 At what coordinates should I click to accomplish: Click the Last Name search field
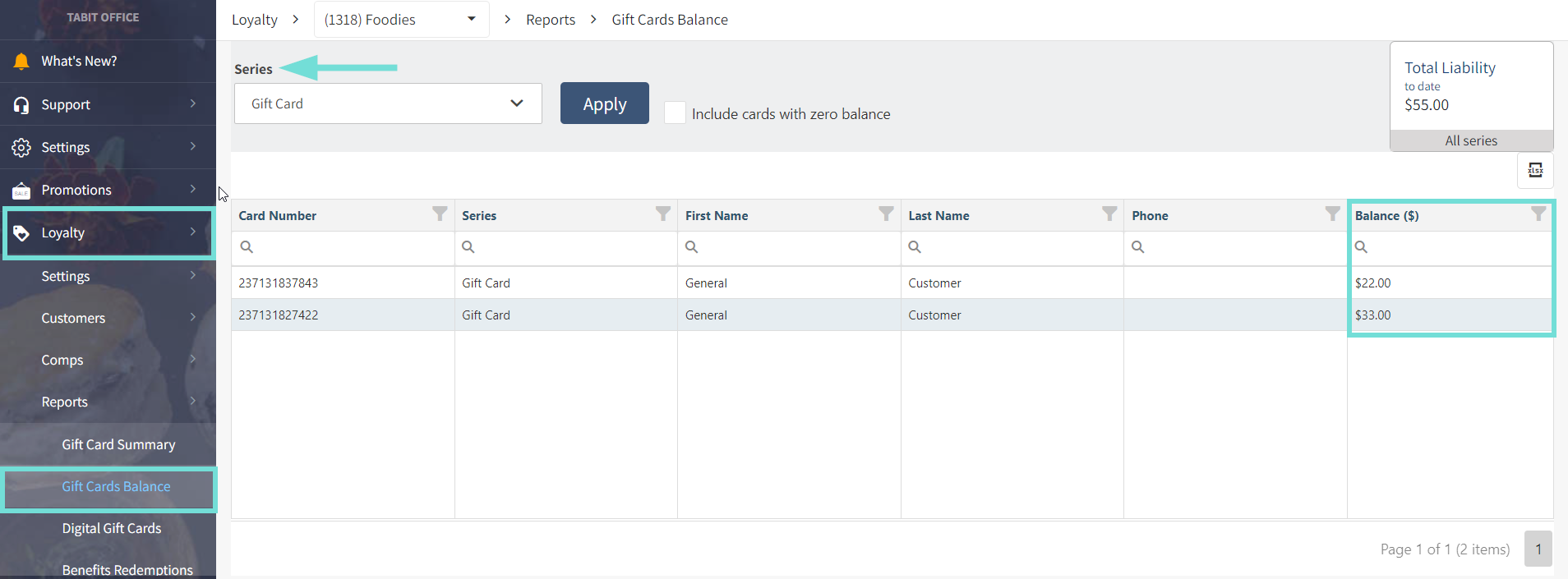1021,247
